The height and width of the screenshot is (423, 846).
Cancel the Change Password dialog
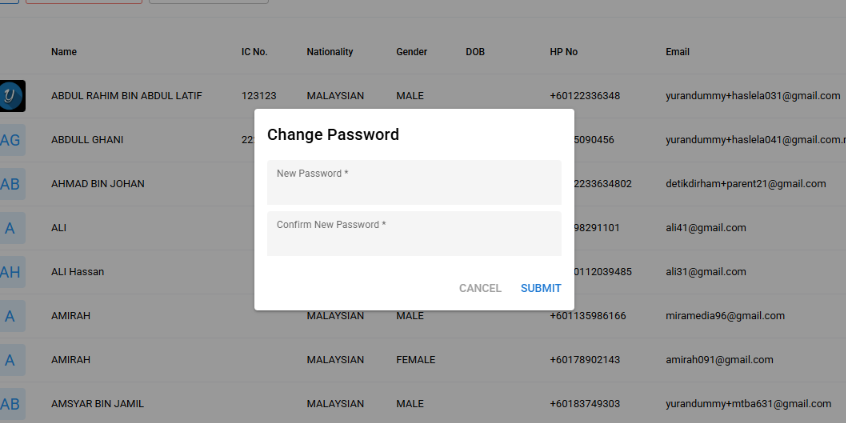coord(480,288)
